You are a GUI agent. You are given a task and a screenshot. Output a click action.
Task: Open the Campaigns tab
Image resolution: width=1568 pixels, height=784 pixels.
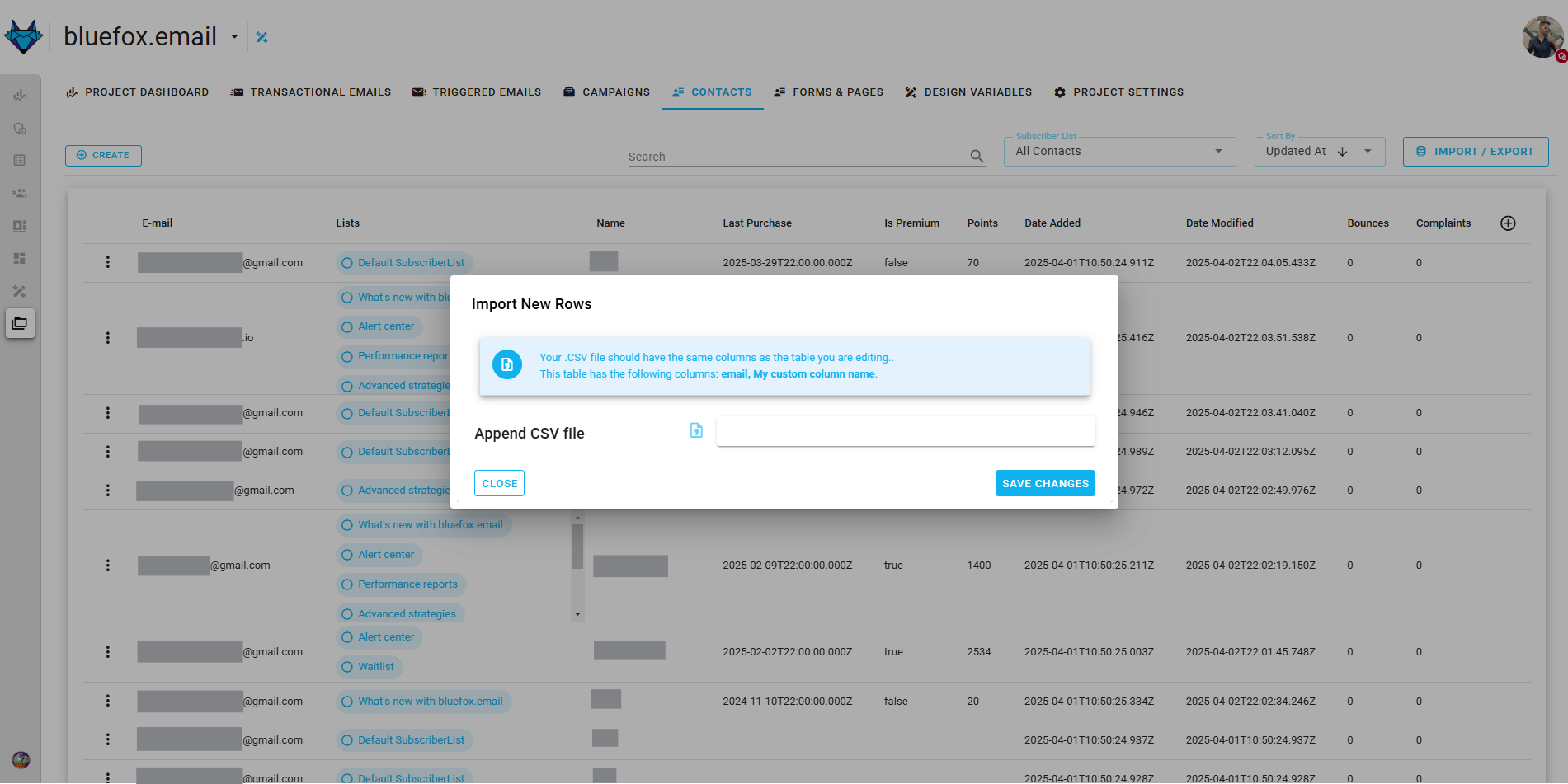(607, 92)
